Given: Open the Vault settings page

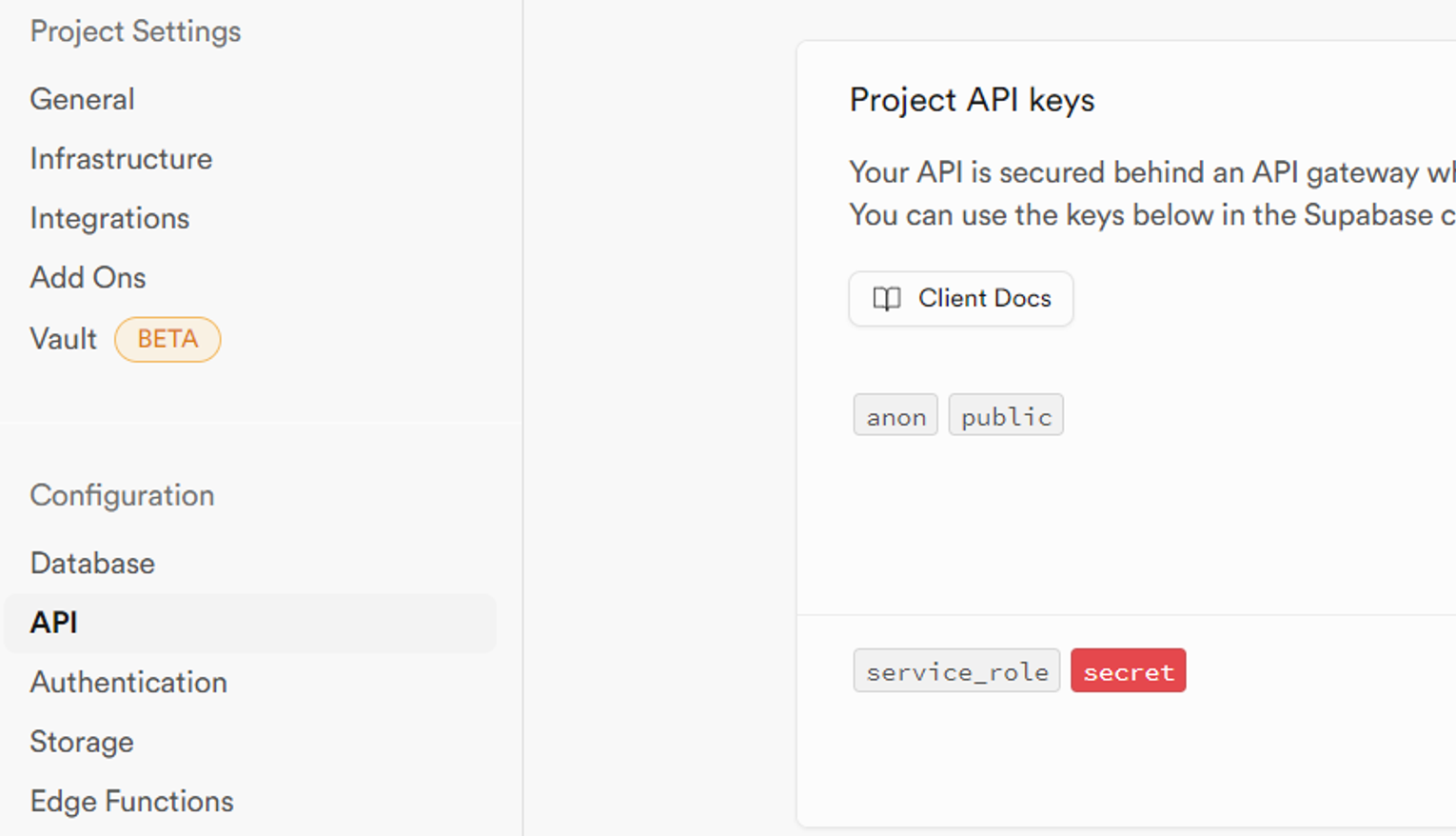Looking at the screenshot, I should coord(63,339).
